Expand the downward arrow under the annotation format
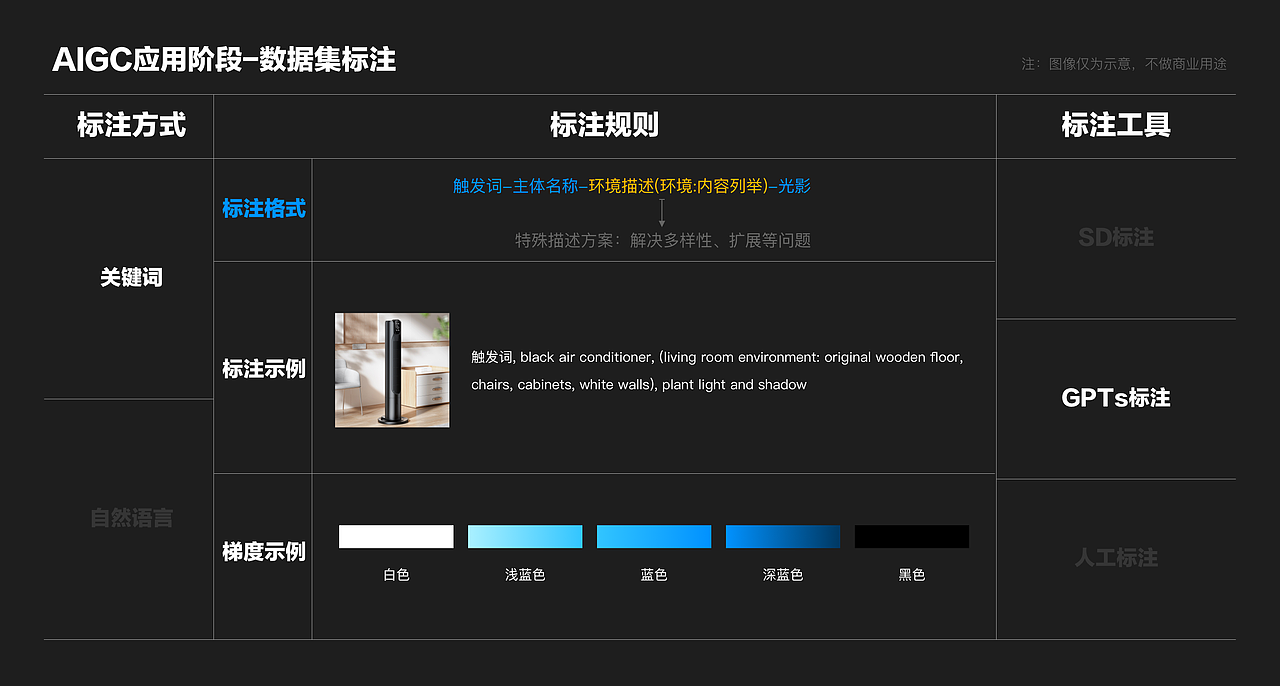Viewport: 1280px width, 686px height. (662, 211)
